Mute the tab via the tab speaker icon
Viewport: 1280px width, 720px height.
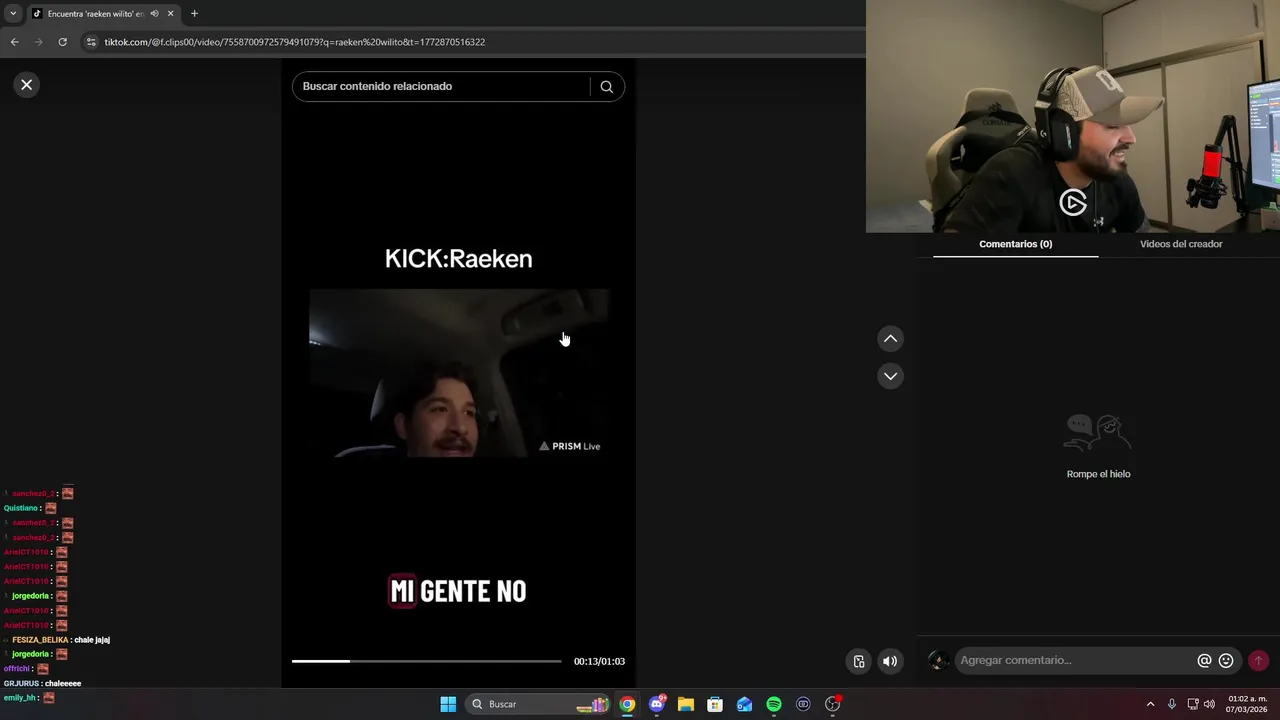point(154,14)
